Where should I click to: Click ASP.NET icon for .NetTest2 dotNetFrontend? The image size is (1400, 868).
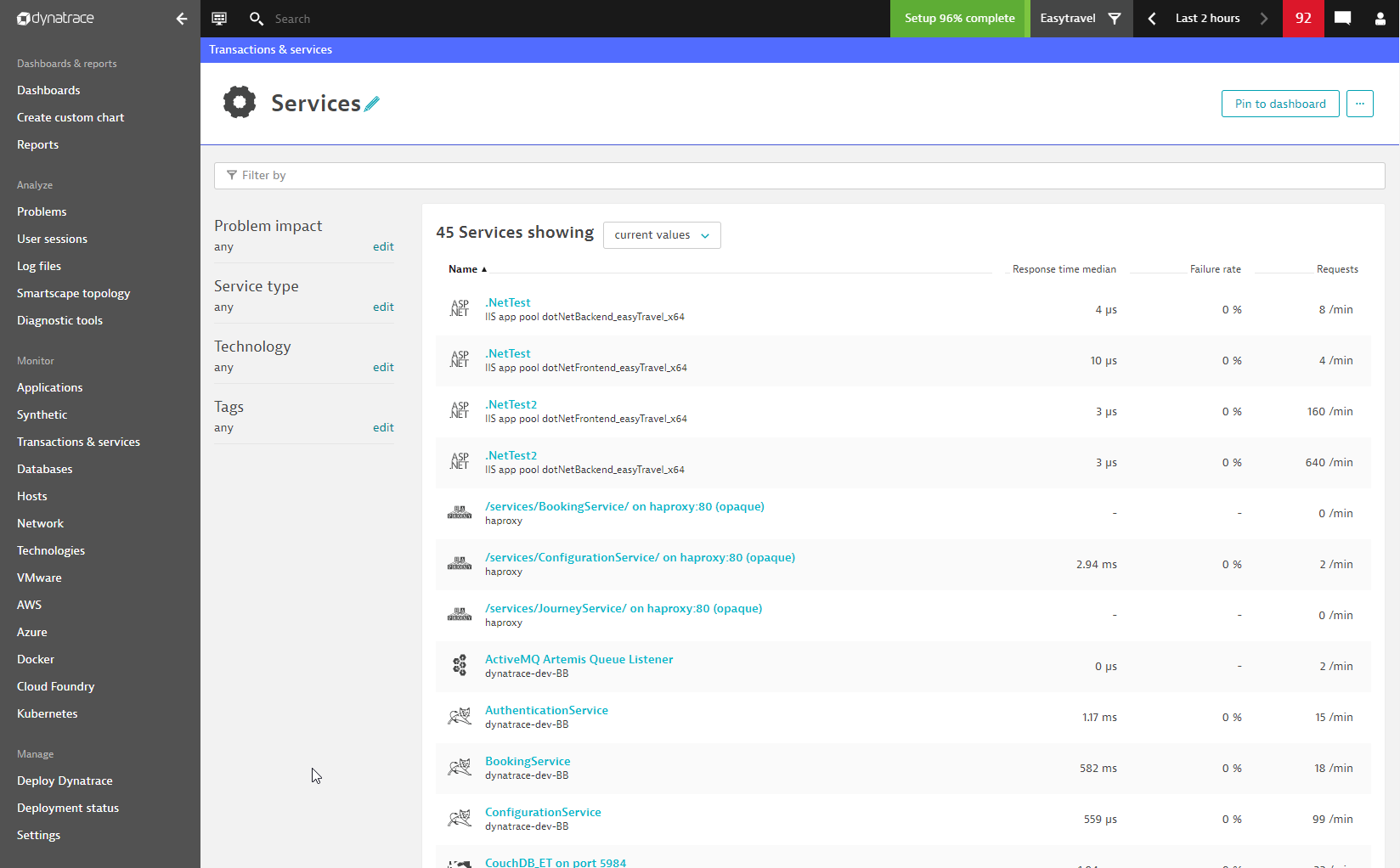460,411
